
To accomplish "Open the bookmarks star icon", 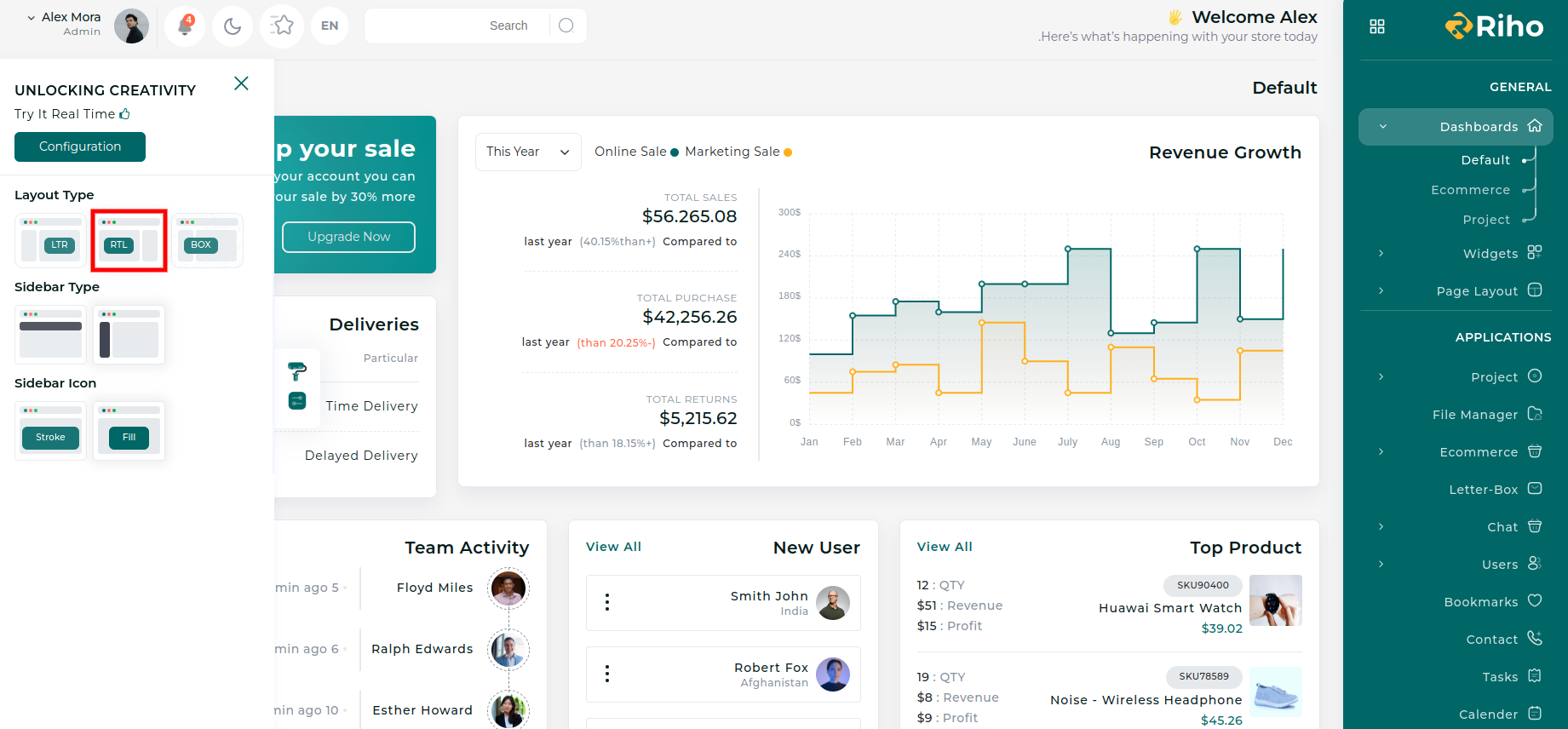I will (282, 26).
